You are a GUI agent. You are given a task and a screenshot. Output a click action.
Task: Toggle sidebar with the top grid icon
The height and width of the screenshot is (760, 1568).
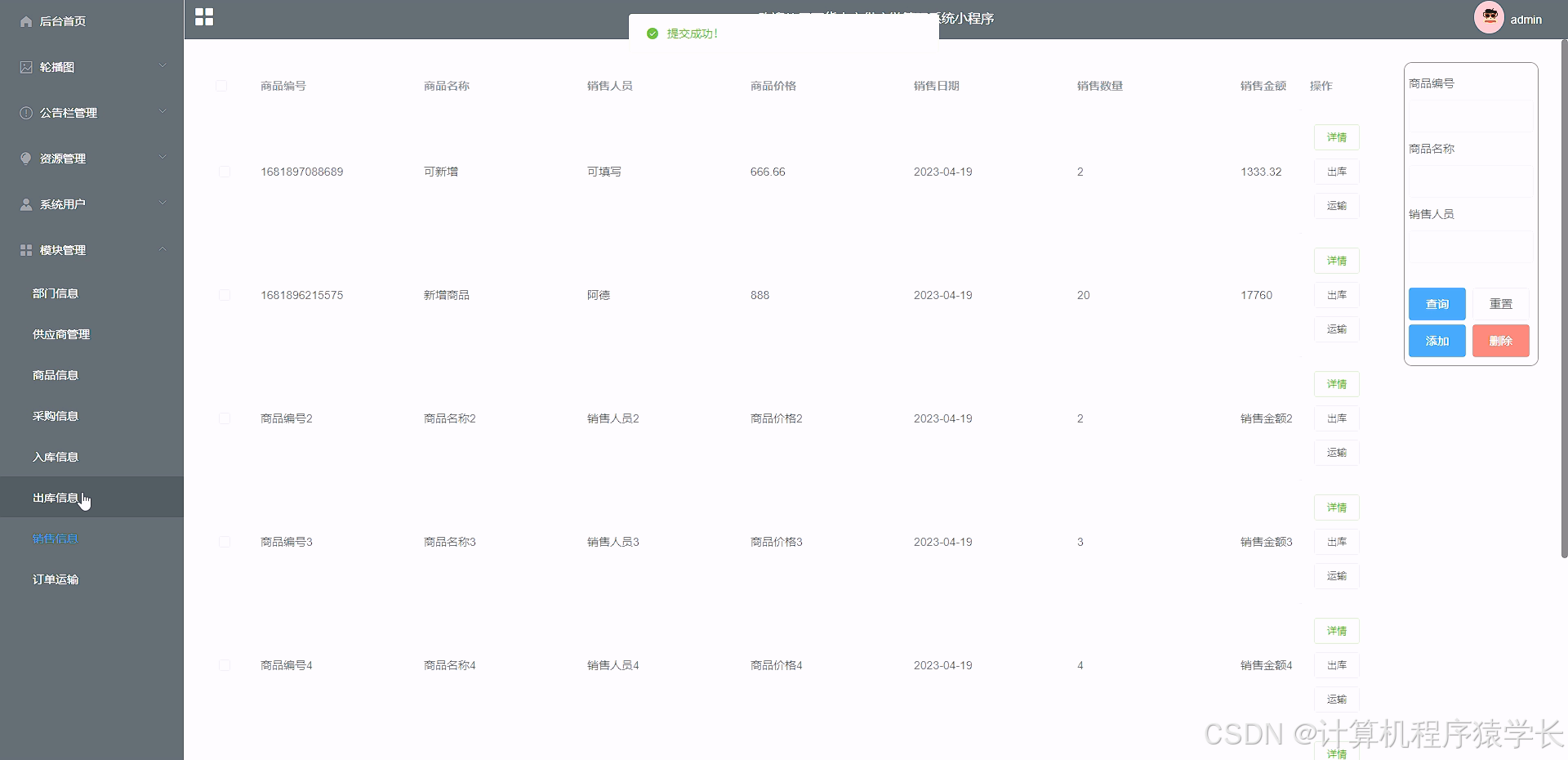pyautogui.click(x=204, y=17)
